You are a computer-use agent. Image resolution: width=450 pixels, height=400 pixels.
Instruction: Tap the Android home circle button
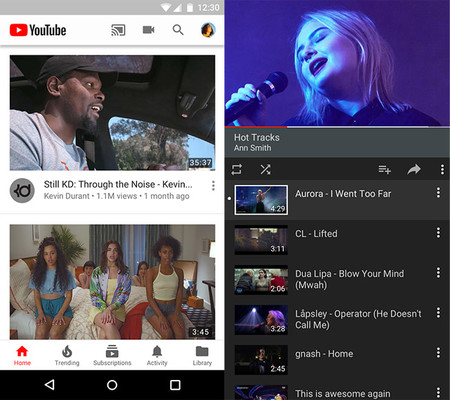click(112, 385)
